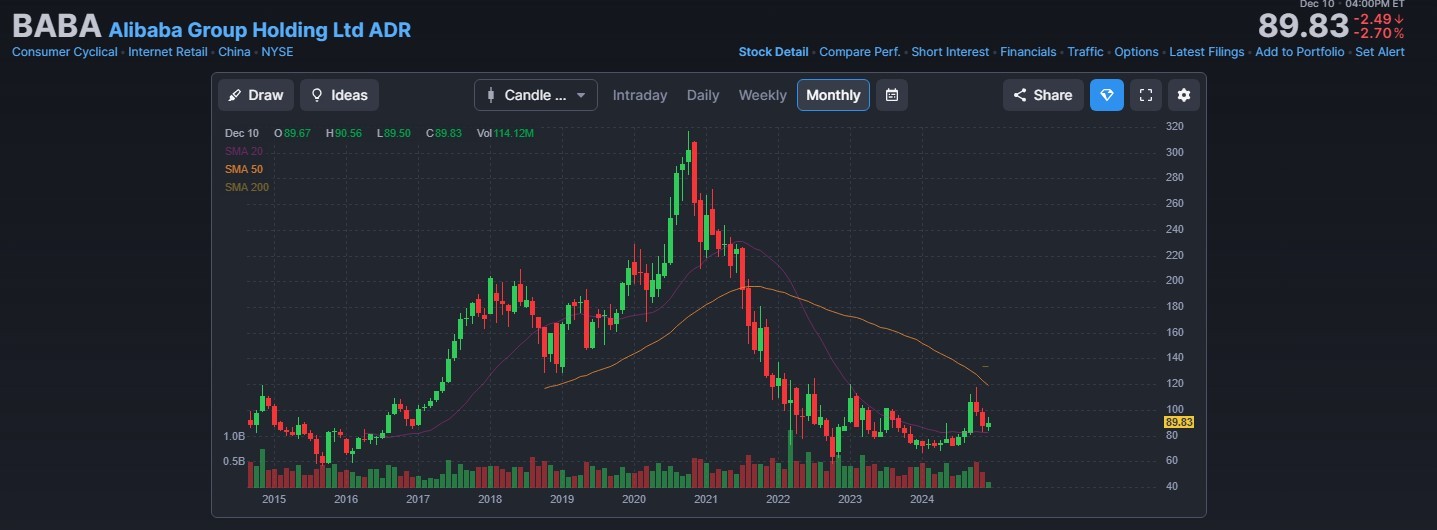This screenshot has height=530, width=1437.
Task: Click the 2022 label on time axis
Action: click(x=778, y=499)
